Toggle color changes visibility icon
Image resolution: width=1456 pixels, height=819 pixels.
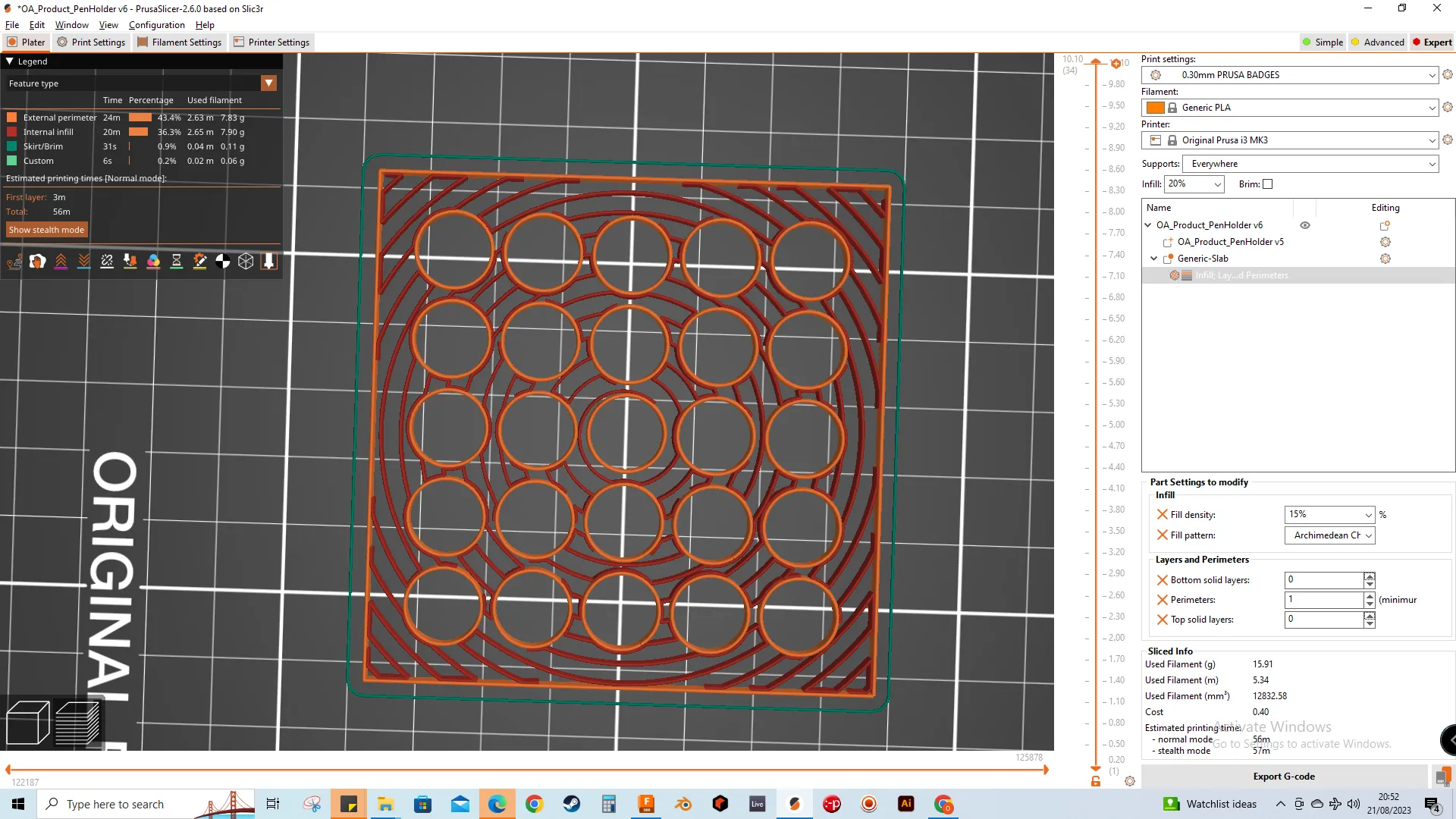click(x=153, y=262)
